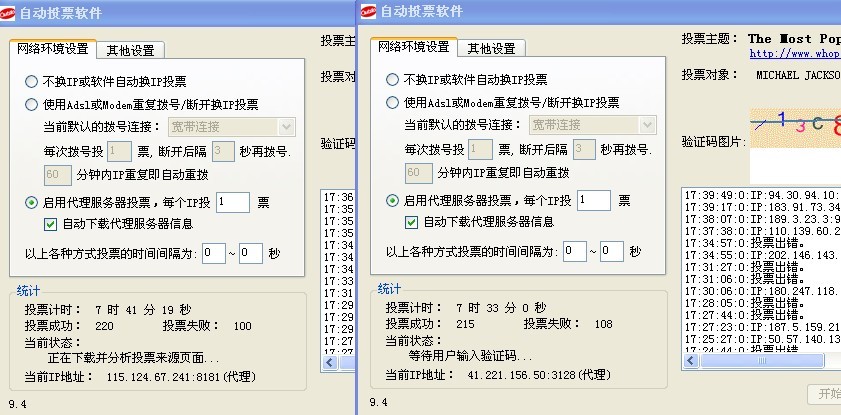The image size is (841, 415).
Task: Toggle 自动下载代理服务器信息 checkbox in left window
Action: tap(50, 224)
